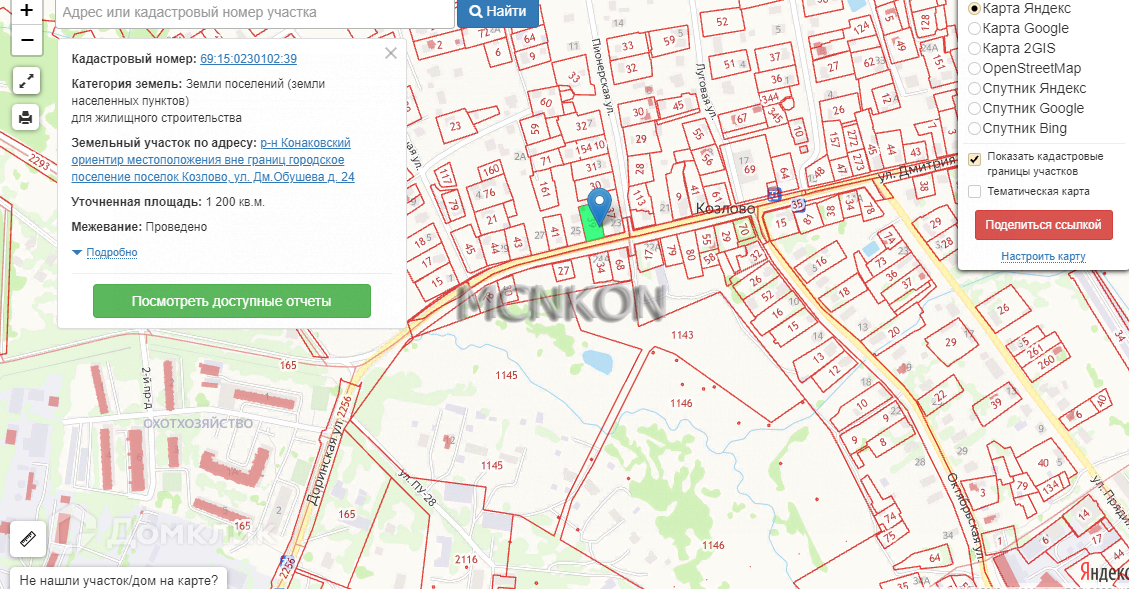
Task: Uncheck Показать кадастровые границы участков
Action: coord(974,160)
